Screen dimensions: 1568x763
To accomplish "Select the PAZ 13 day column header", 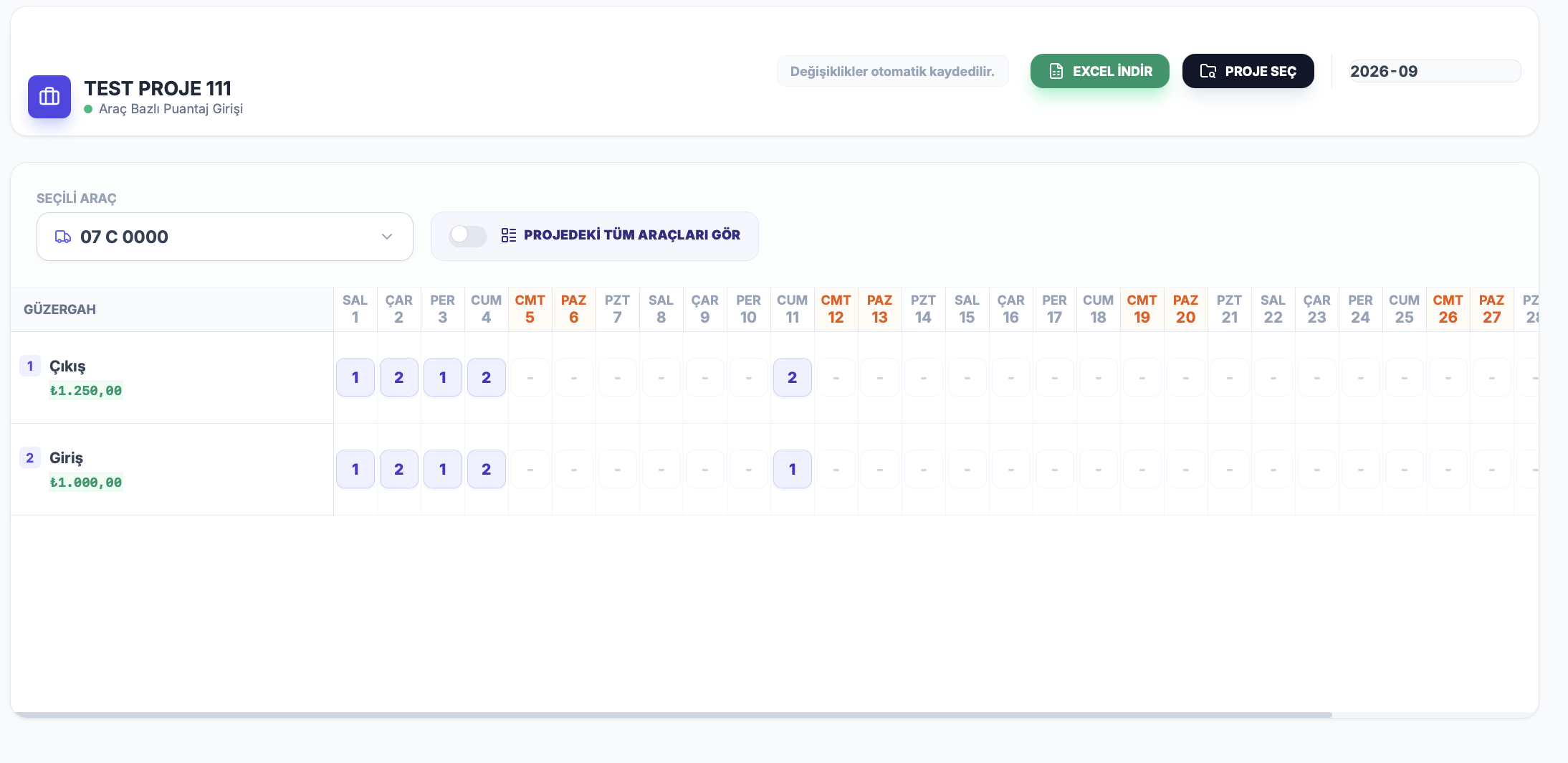I will pyautogui.click(x=880, y=309).
